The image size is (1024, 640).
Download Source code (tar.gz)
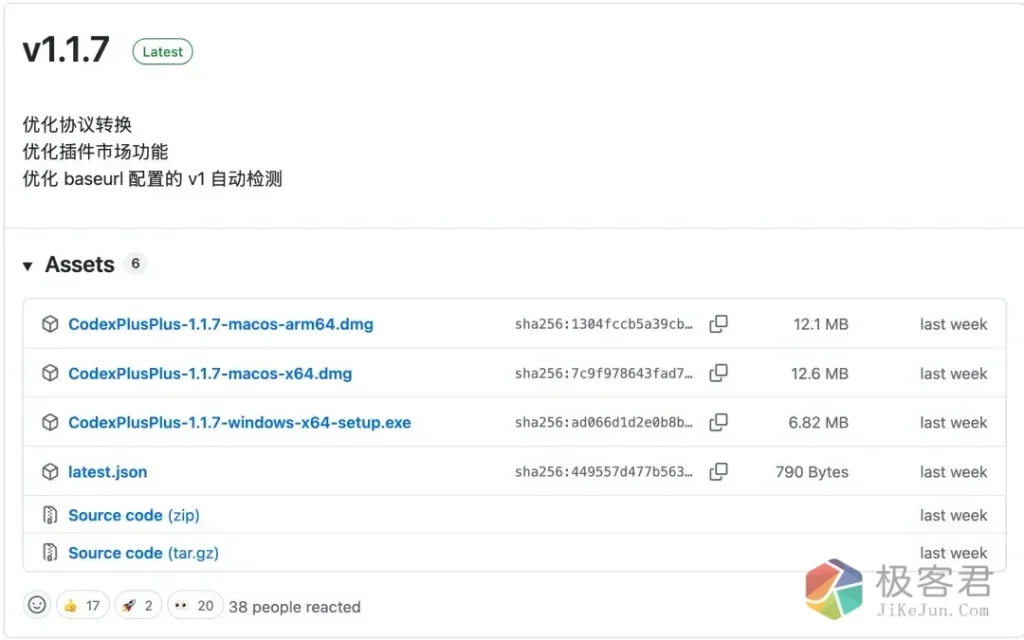[x=143, y=553]
